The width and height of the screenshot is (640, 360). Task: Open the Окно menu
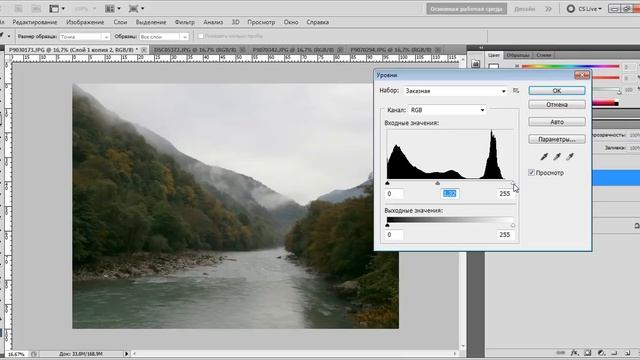click(291, 22)
